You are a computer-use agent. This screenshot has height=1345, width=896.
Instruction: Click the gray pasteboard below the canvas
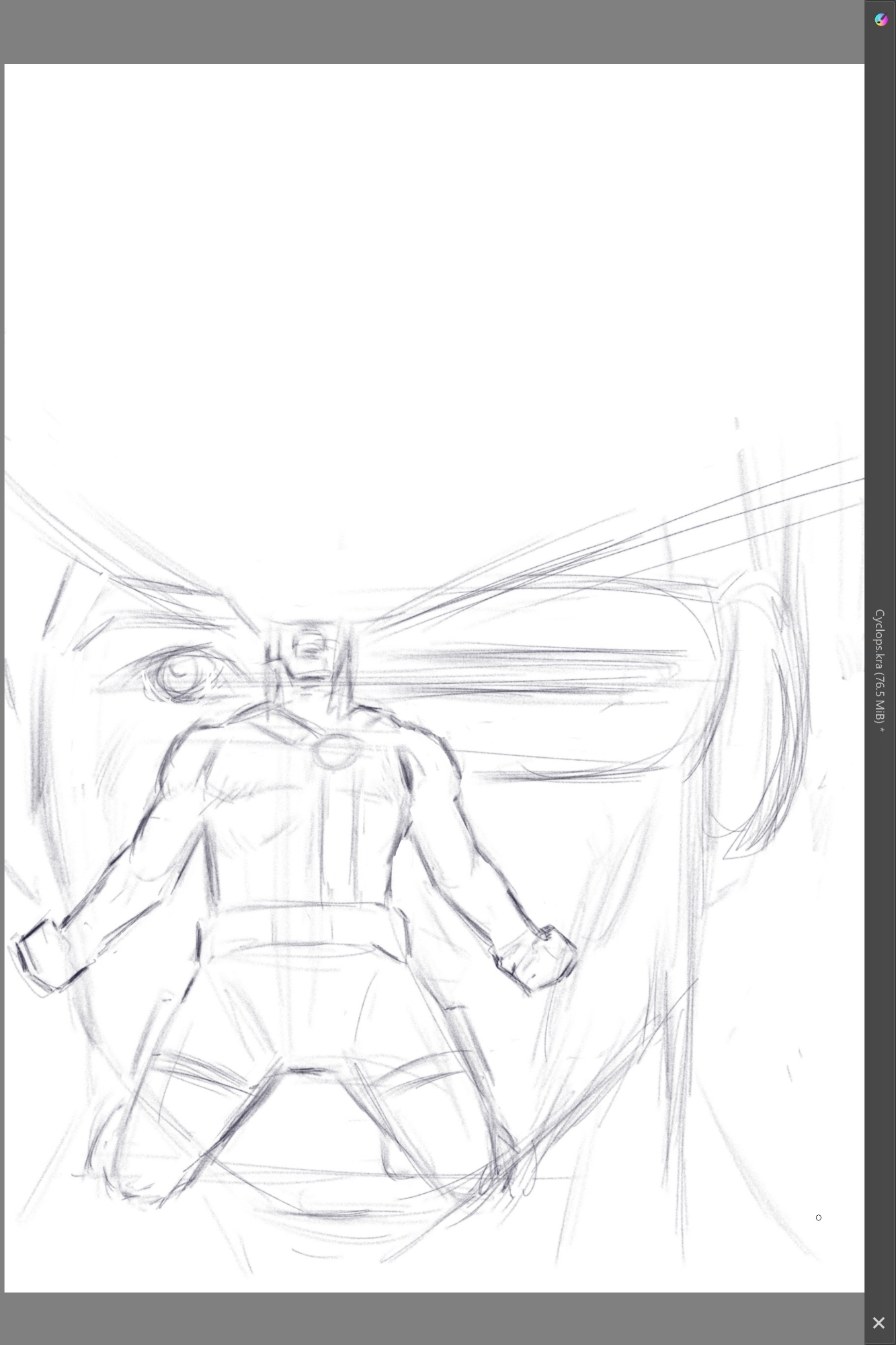coord(430,1318)
